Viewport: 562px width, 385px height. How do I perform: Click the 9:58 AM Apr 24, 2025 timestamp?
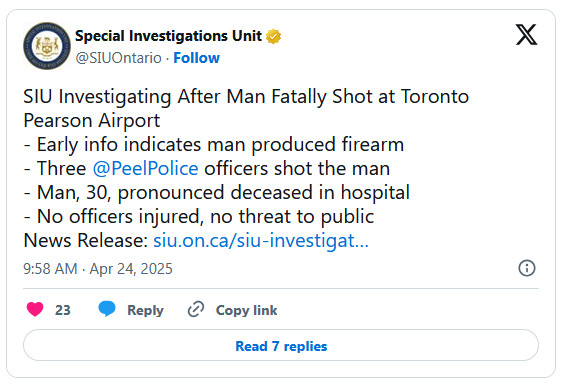pyautogui.click(x=98, y=268)
